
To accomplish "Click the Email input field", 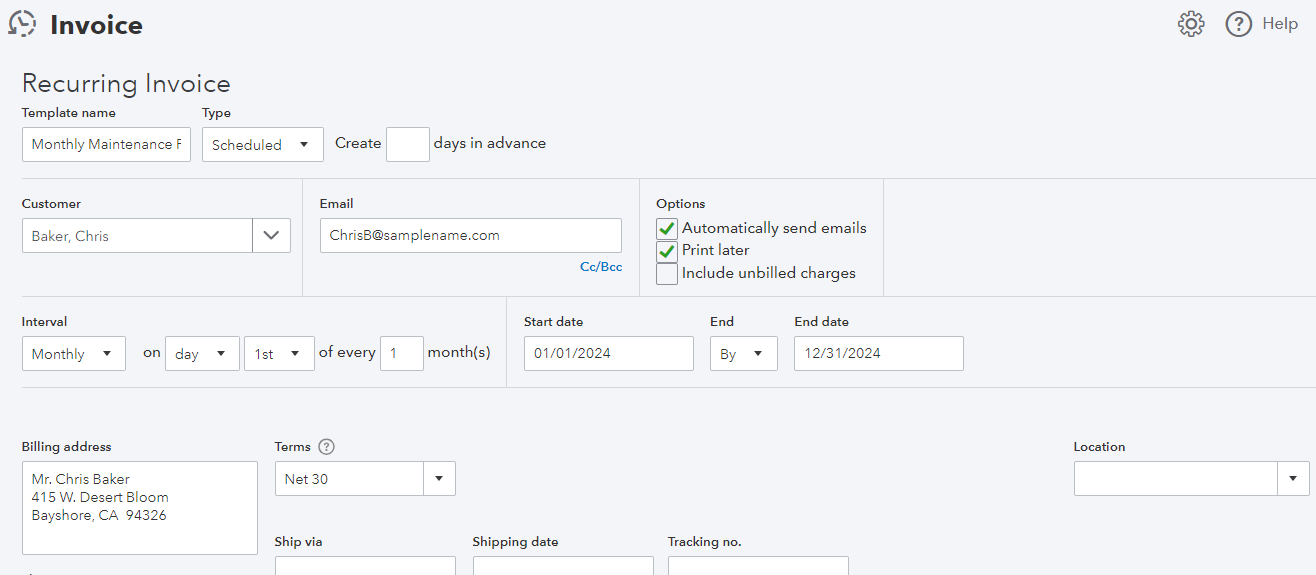I will 471,236.
